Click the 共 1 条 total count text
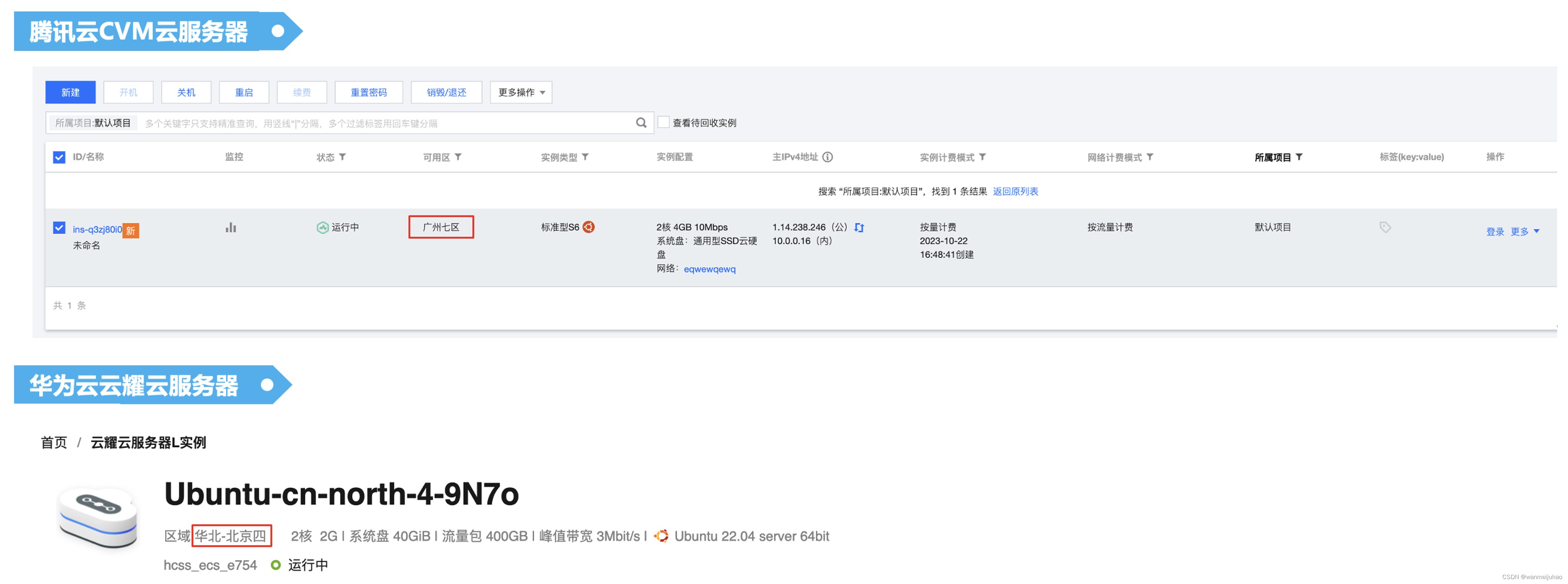This screenshot has width=1568, height=584. click(69, 306)
